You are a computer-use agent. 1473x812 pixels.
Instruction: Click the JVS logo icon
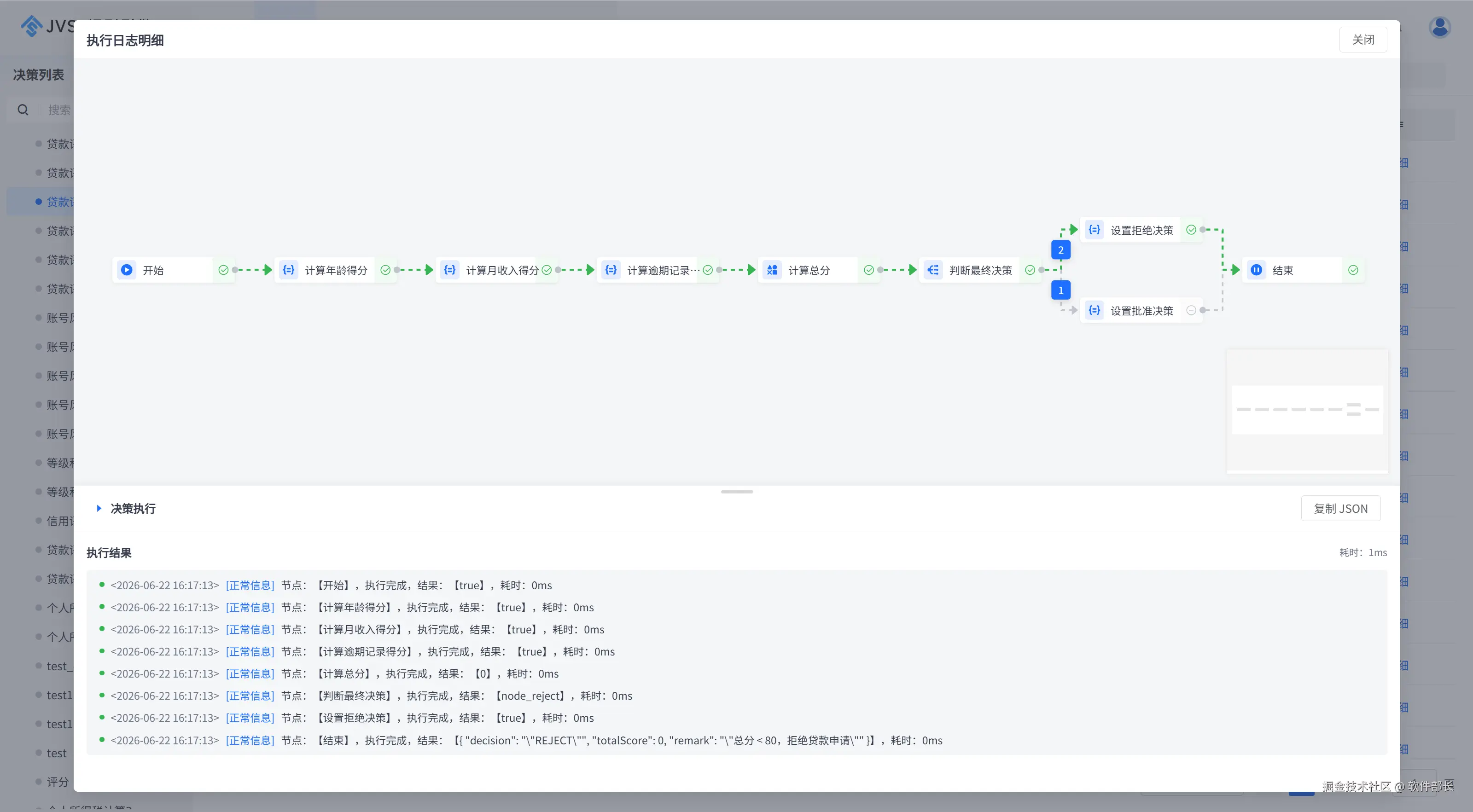(31, 26)
